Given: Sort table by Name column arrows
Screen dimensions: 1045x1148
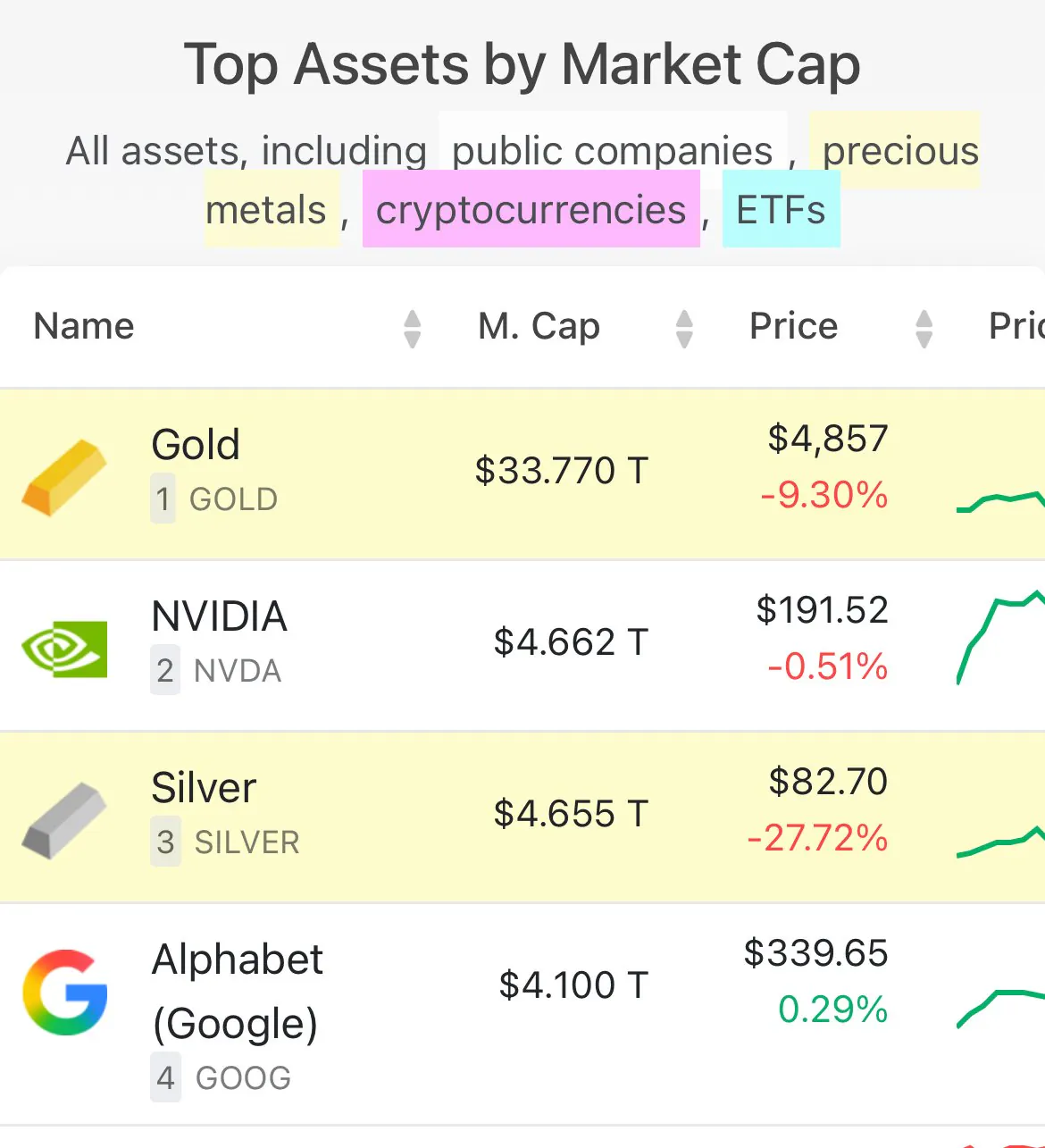Looking at the screenshot, I should pos(412,328).
